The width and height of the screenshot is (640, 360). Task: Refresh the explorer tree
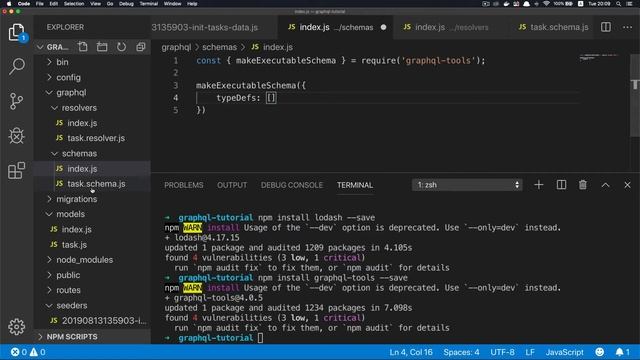pyautogui.click(x=121, y=47)
